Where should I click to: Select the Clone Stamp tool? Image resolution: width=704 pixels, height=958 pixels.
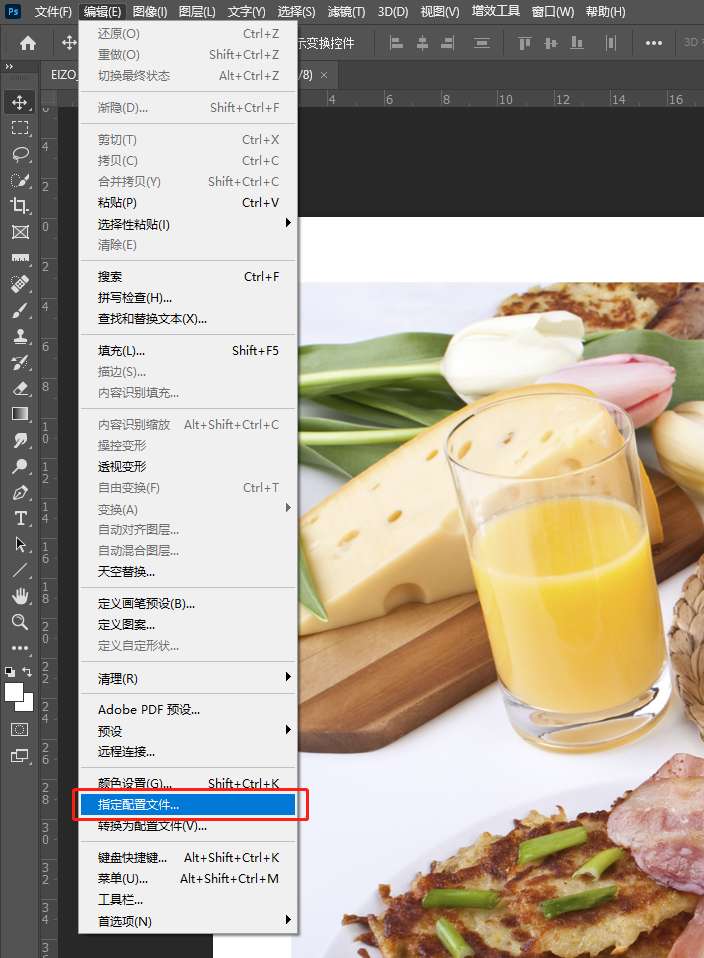(x=20, y=336)
